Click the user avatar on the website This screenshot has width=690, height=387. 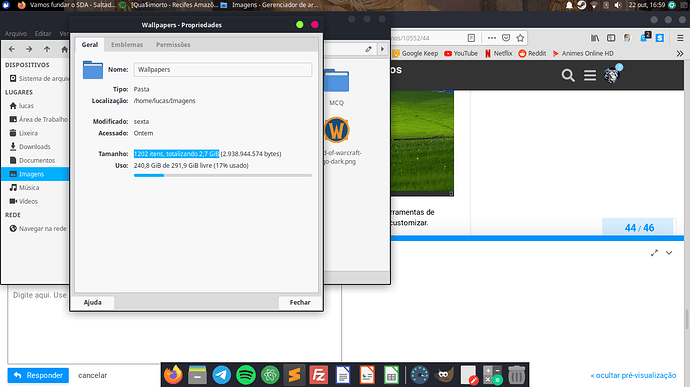pos(611,75)
